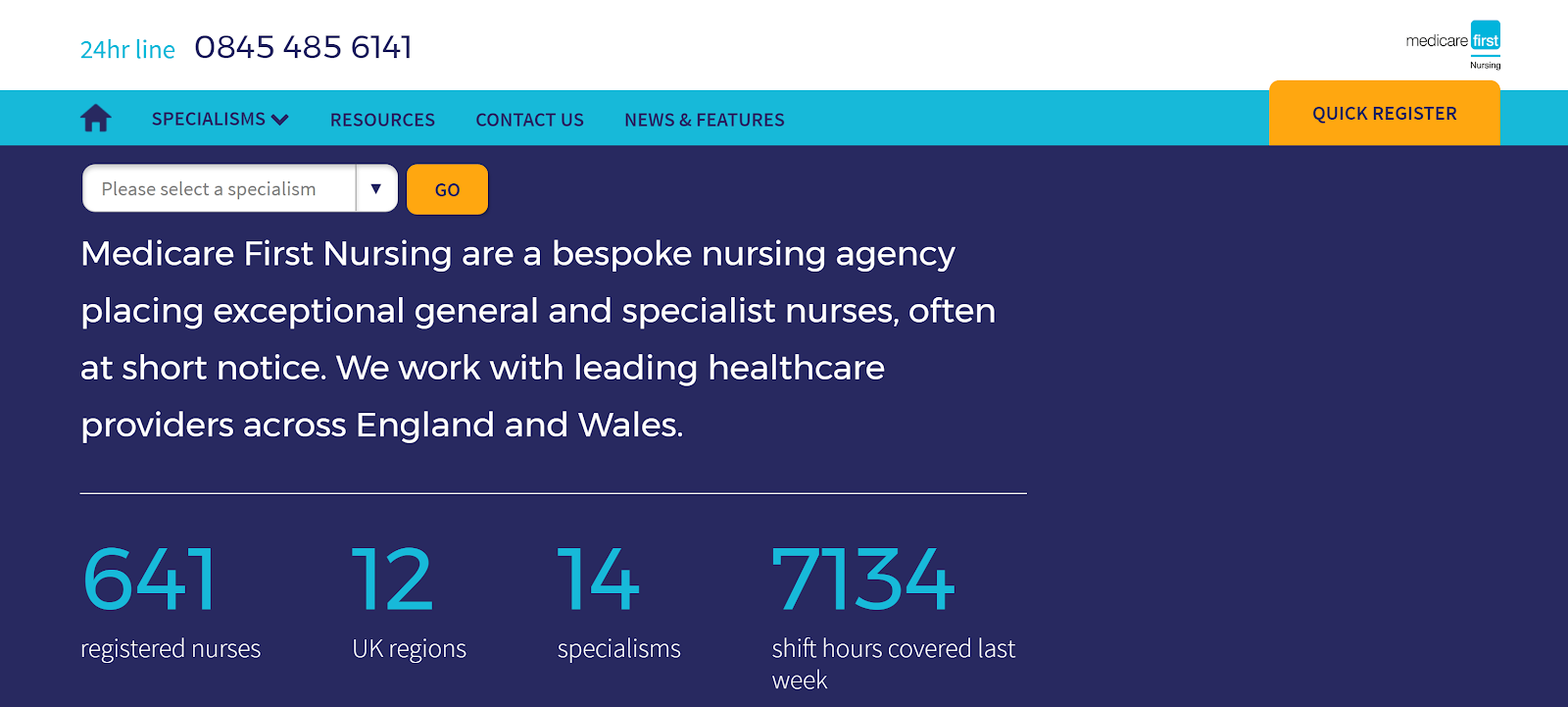Click the 14 specialisms statistic
1568x707 pixels.
[x=599, y=580]
